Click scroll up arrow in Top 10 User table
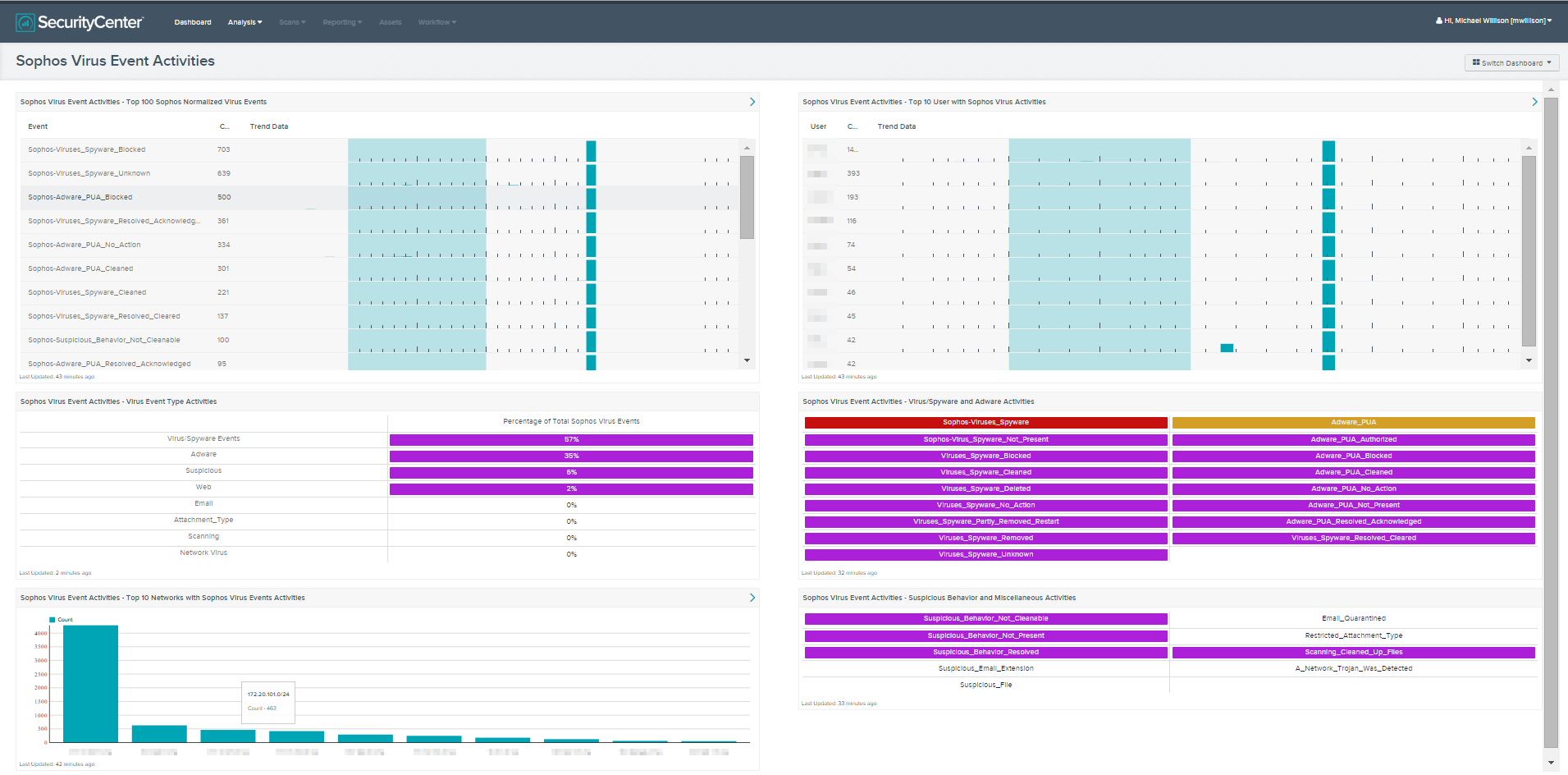Image resolution: width=1568 pixels, height=775 pixels. [x=1529, y=148]
